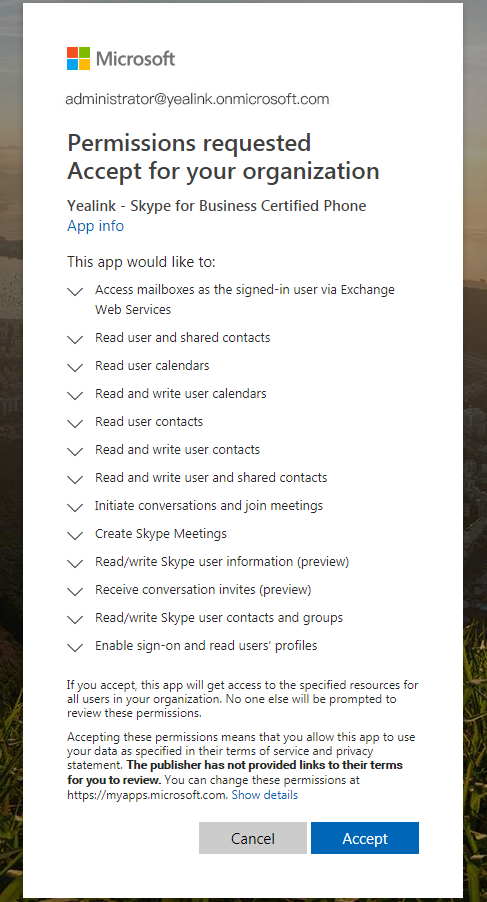Expand the Read user contacts chevron
This screenshot has width=487, height=902.
pos(75,423)
